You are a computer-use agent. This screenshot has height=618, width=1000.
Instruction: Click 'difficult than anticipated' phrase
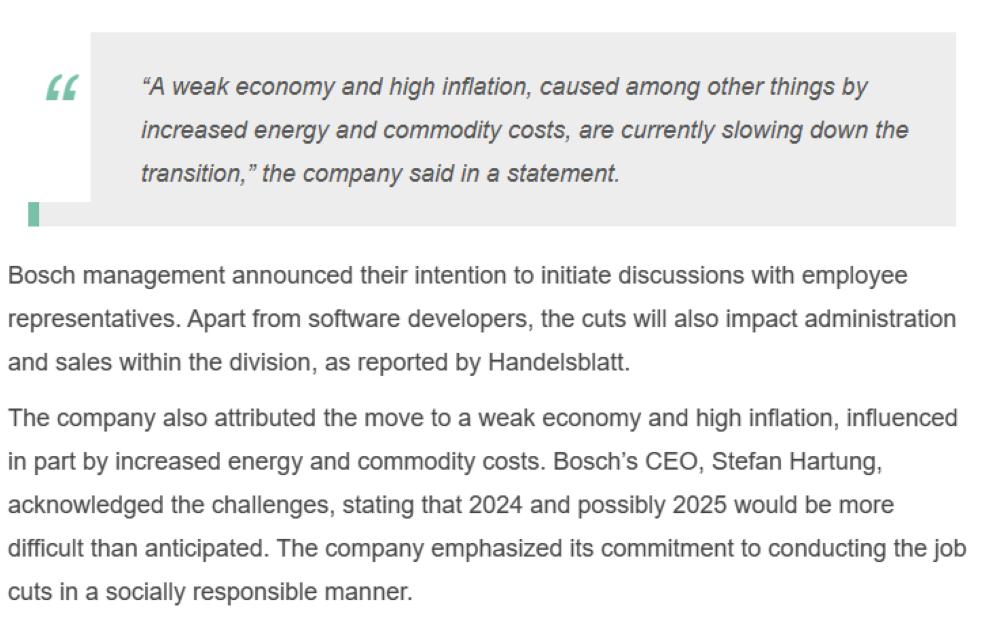click(136, 548)
